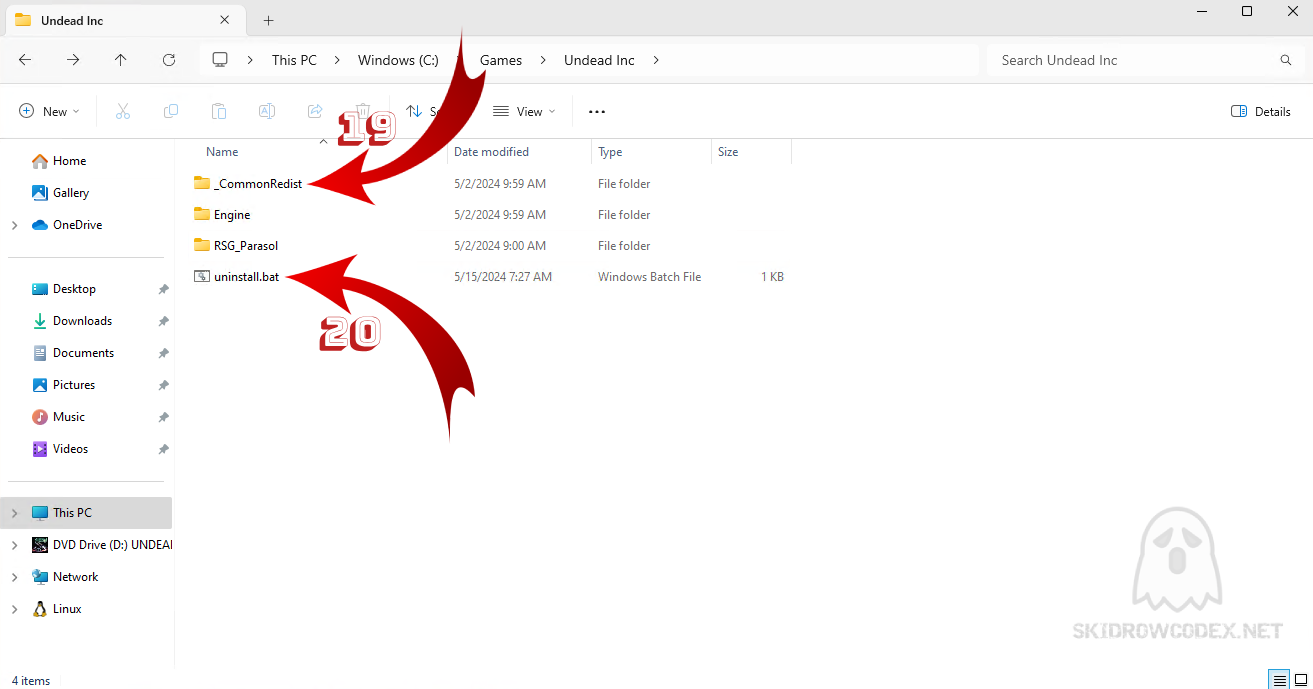Screen dimensions: 1313x689
Task: Toggle the Details pane
Action: tap(1261, 111)
